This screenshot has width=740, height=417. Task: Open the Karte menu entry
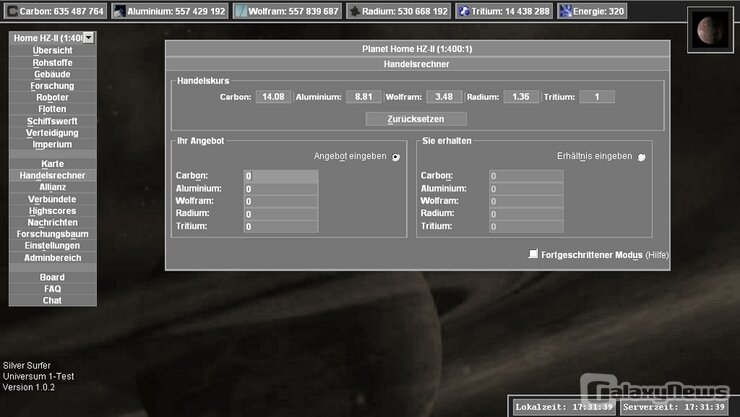(52, 163)
